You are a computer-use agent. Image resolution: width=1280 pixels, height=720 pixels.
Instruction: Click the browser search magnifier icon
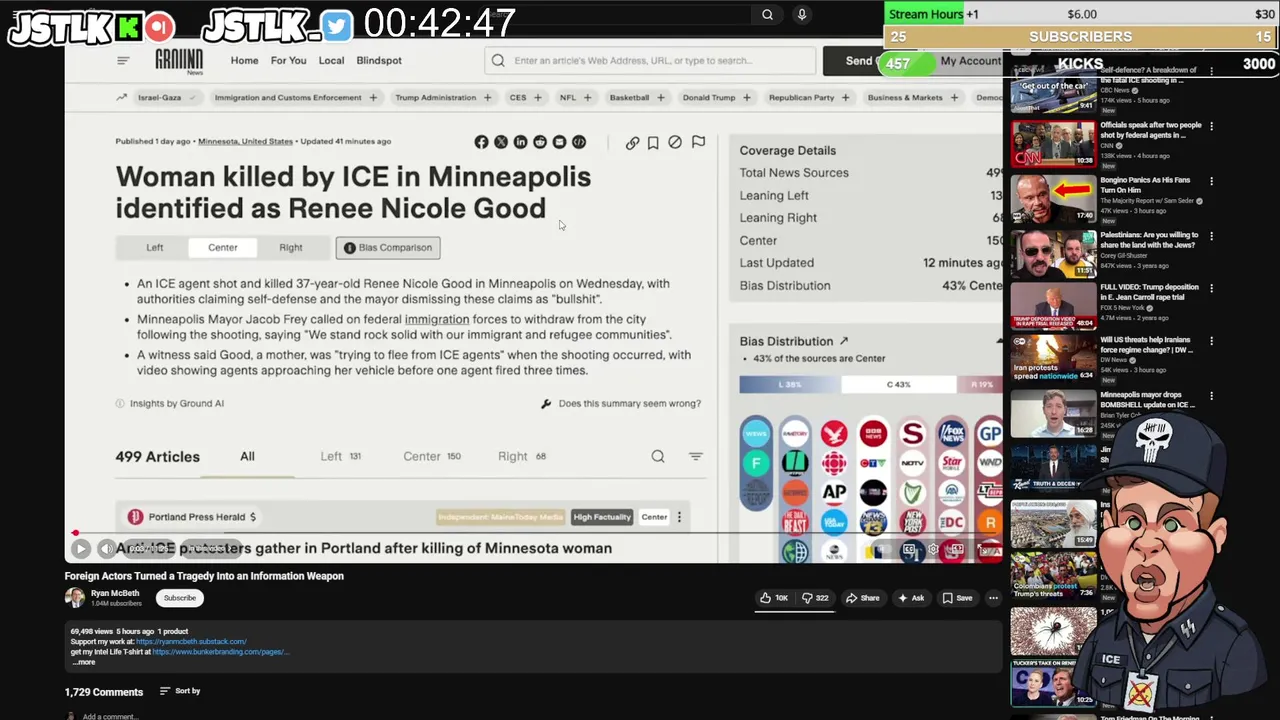click(767, 14)
